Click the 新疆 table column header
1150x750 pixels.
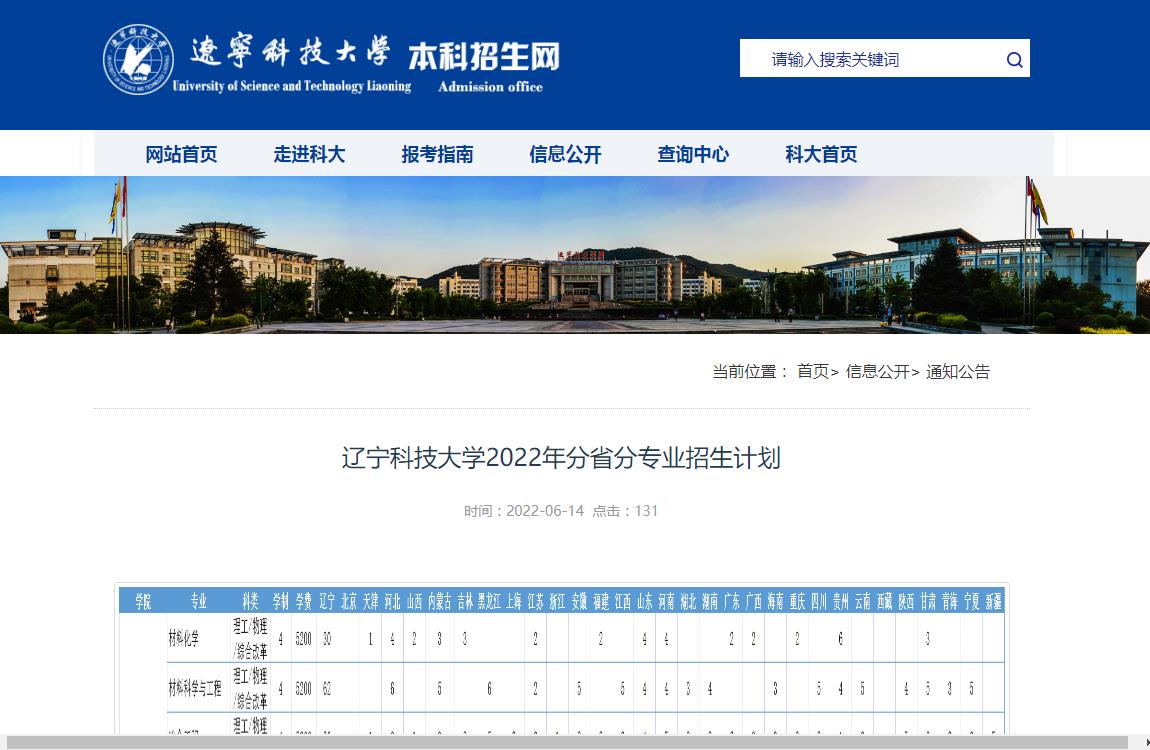coord(994,601)
